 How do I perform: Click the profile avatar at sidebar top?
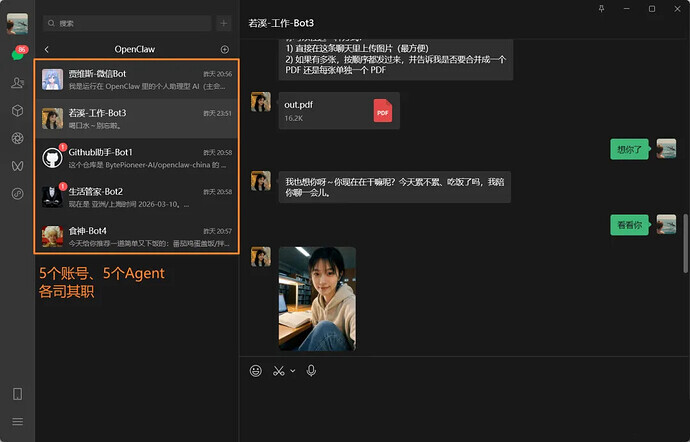click(x=17, y=23)
